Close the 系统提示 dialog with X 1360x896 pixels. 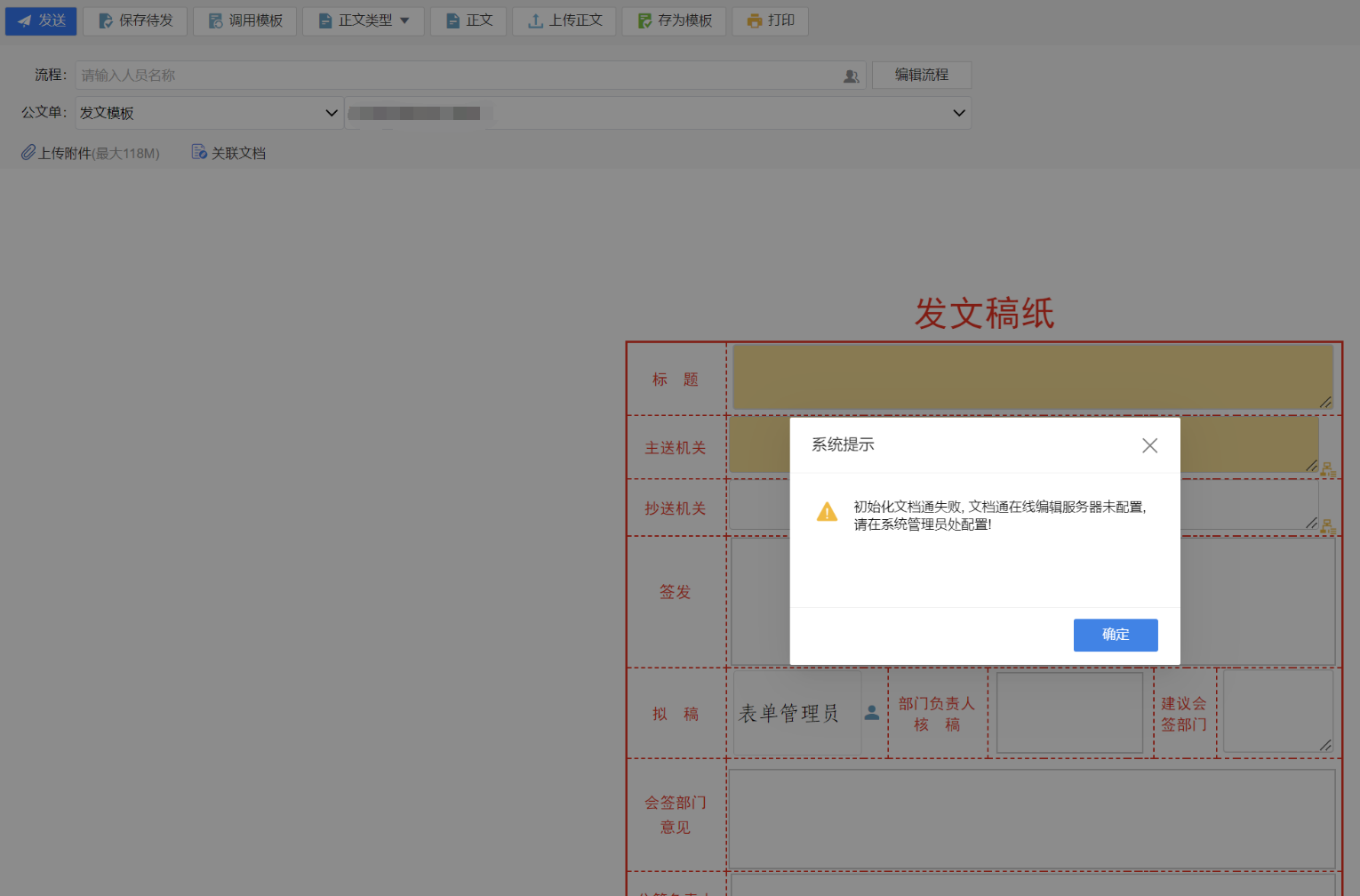(x=1149, y=445)
